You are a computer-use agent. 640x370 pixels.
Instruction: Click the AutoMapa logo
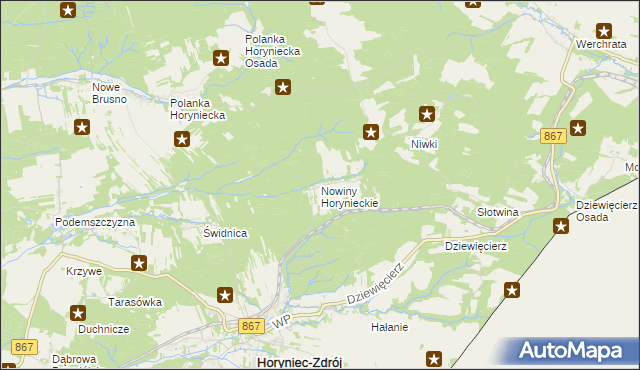570,351
